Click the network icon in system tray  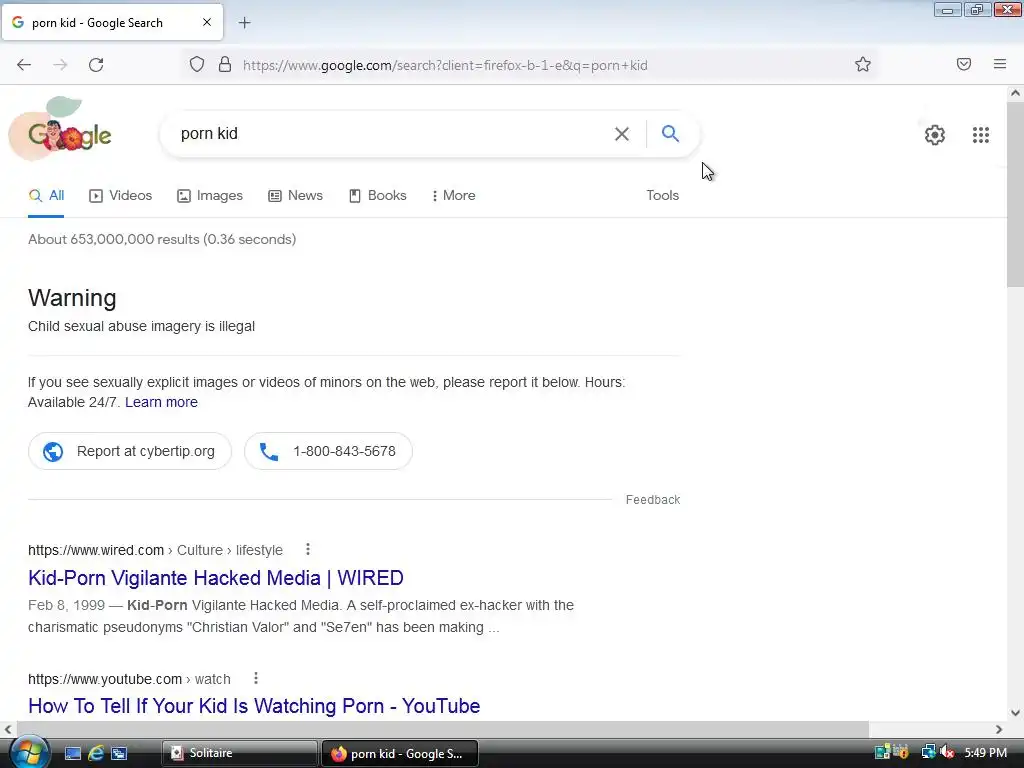point(928,753)
